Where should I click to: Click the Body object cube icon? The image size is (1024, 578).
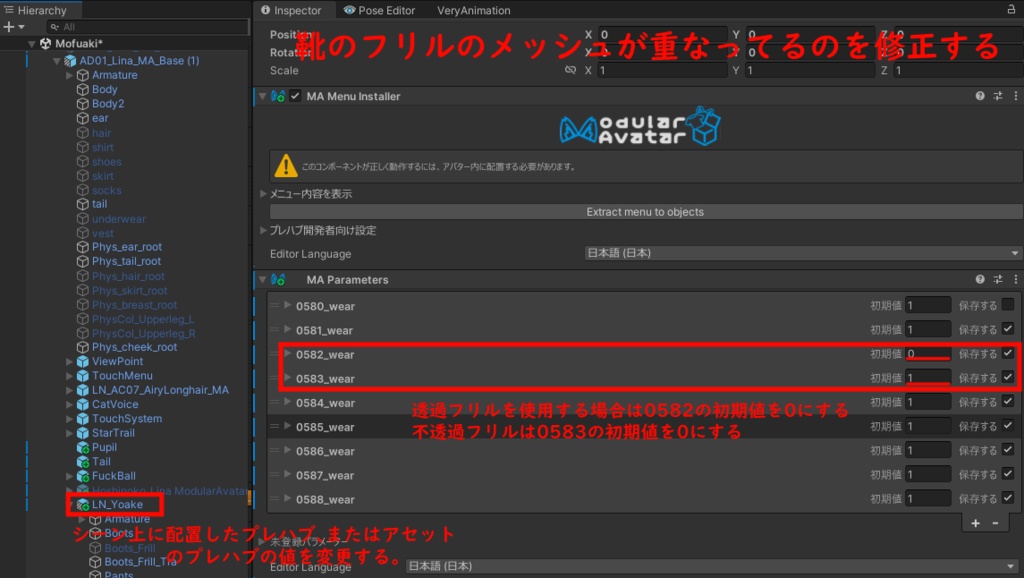coord(83,89)
